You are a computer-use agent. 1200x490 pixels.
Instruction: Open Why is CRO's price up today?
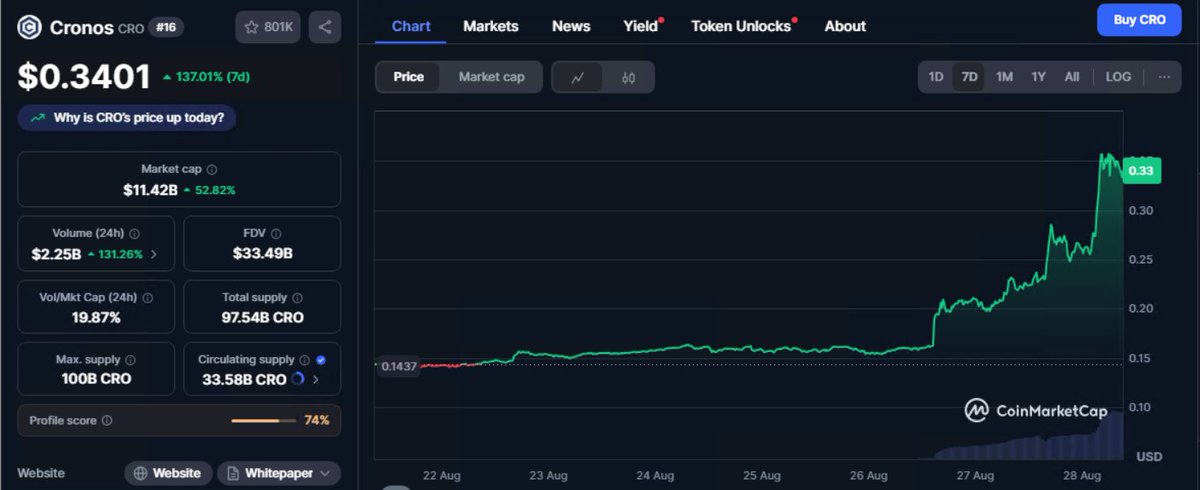pyautogui.click(x=127, y=118)
